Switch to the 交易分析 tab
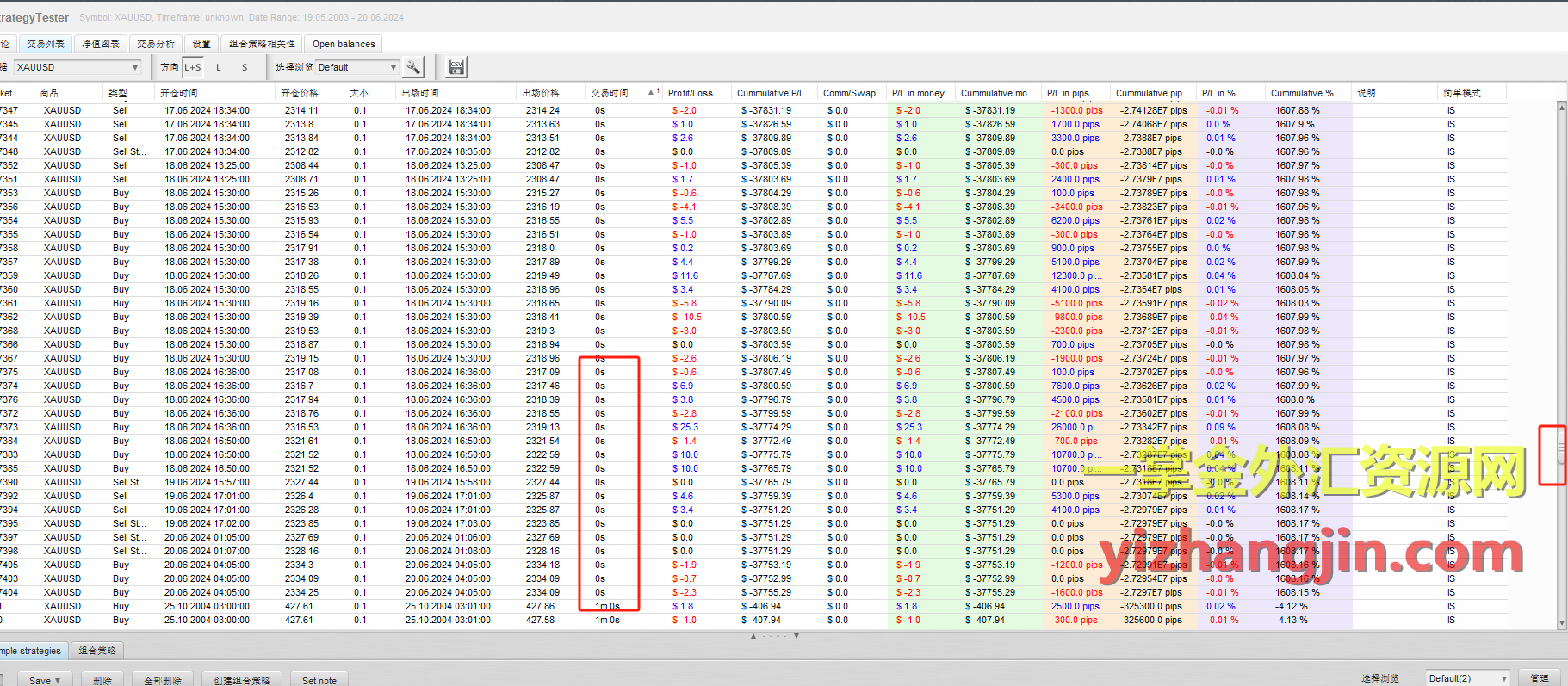 click(156, 44)
